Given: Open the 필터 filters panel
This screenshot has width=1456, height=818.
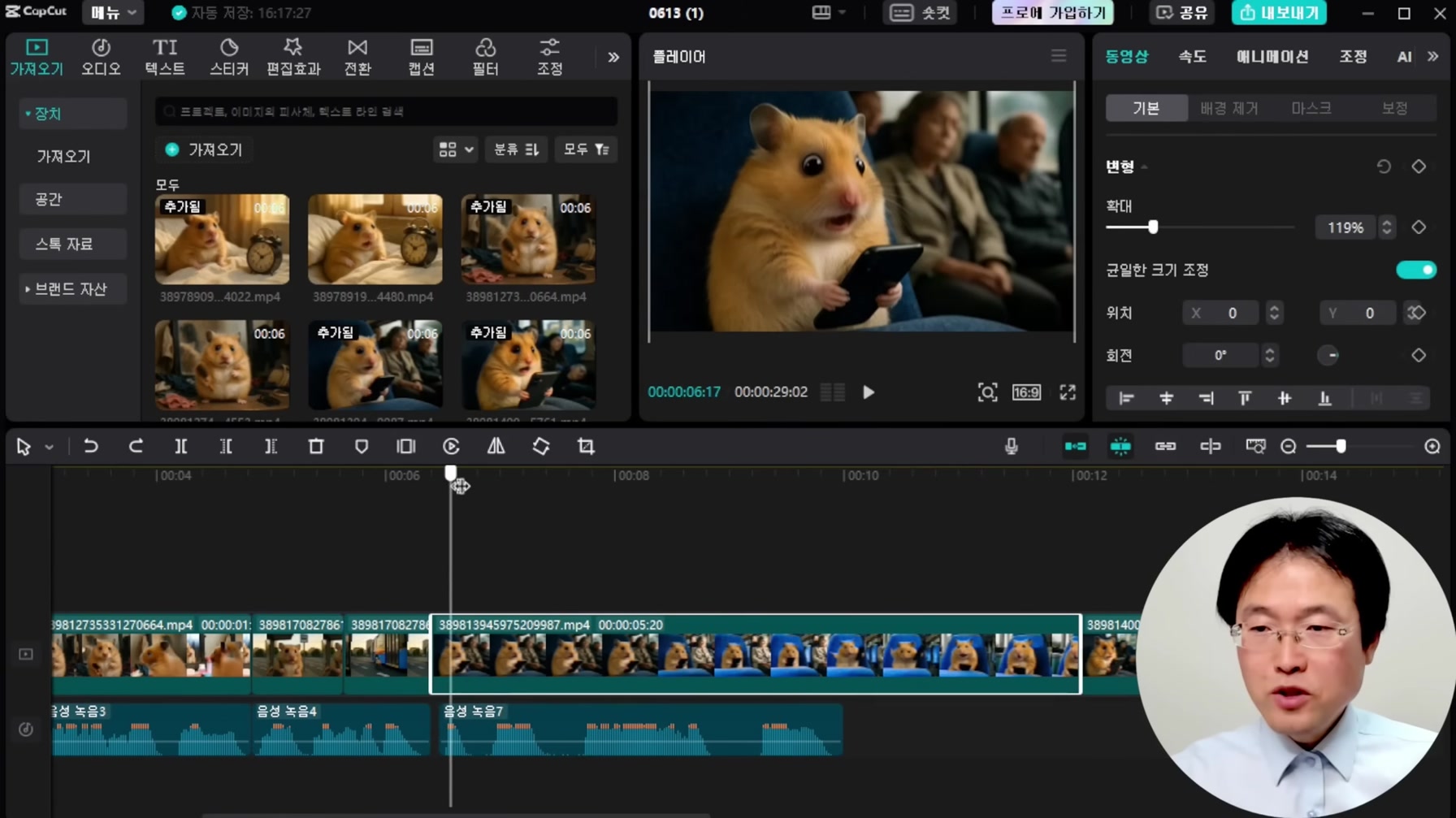Looking at the screenshot, I should (x=485, y=57).
